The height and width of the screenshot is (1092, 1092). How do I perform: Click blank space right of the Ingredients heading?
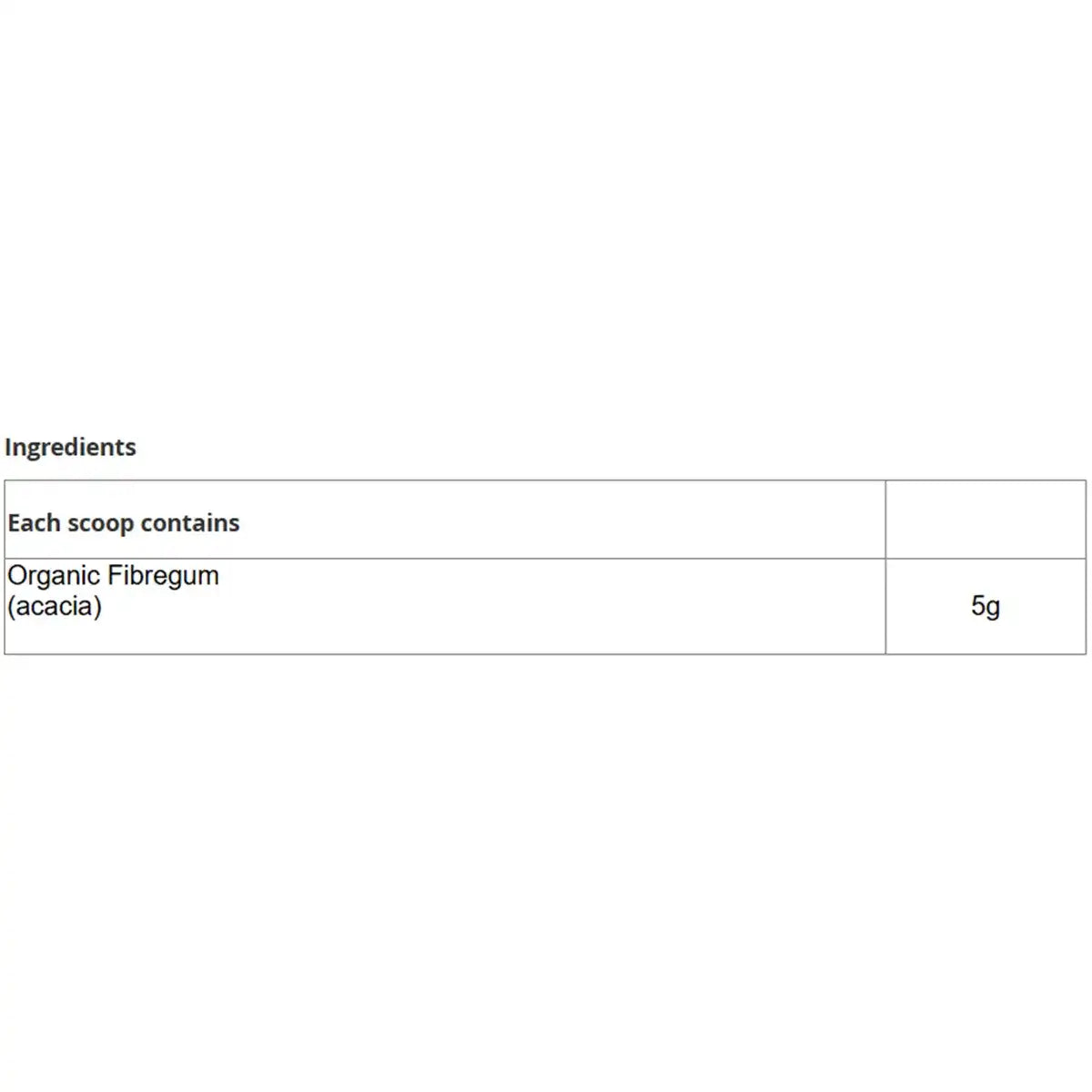[x=546, y=447]
